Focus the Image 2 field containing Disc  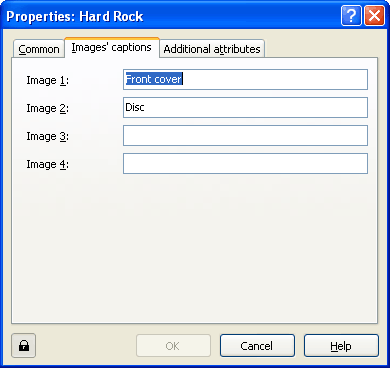(245, 107)
